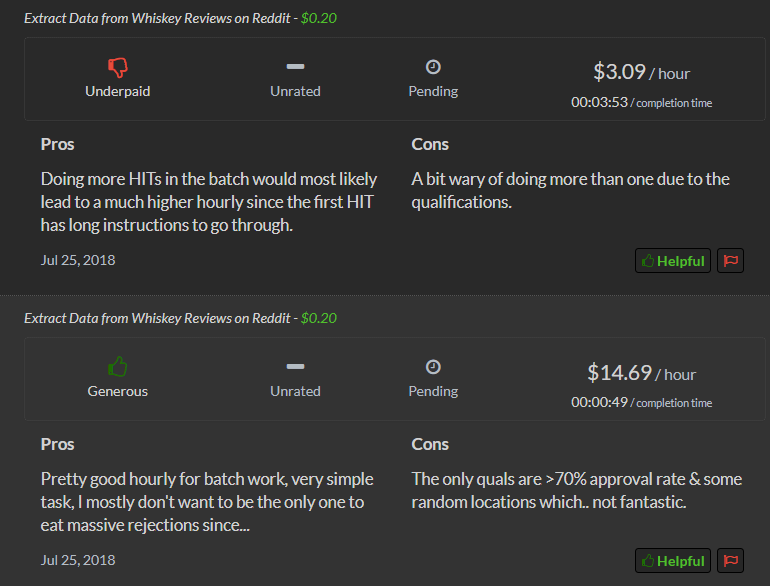The image size is (770, 586).
Task: Select the $0.20 reward above Generous review
Action: pyautogui.click(x=319, y=318)
